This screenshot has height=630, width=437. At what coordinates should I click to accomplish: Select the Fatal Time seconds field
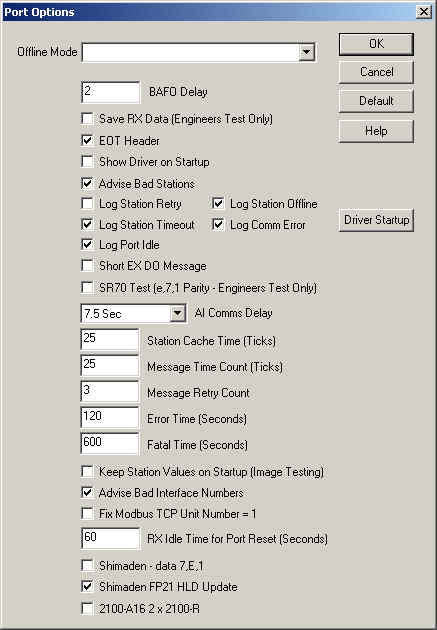[x=110, y=444]
